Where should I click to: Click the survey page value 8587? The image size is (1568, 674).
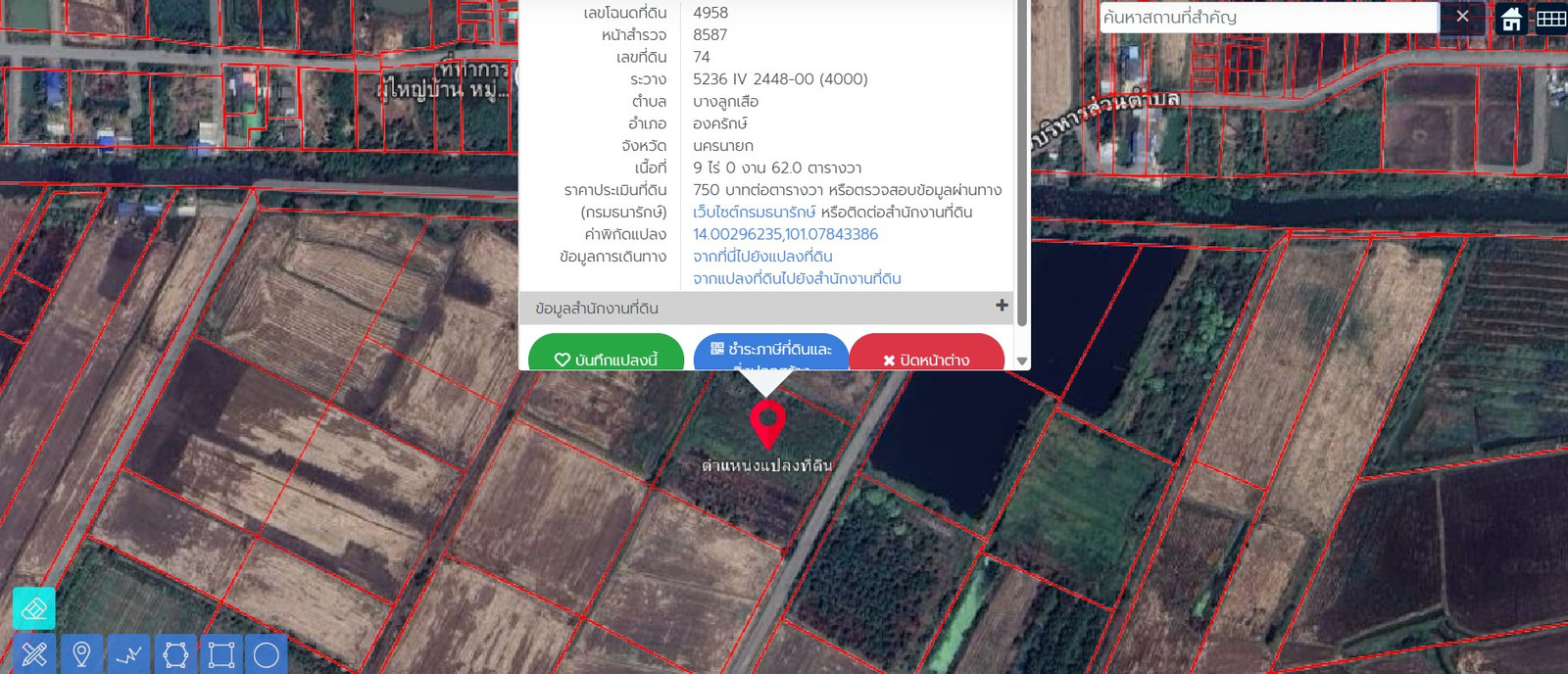coord(710,35)
